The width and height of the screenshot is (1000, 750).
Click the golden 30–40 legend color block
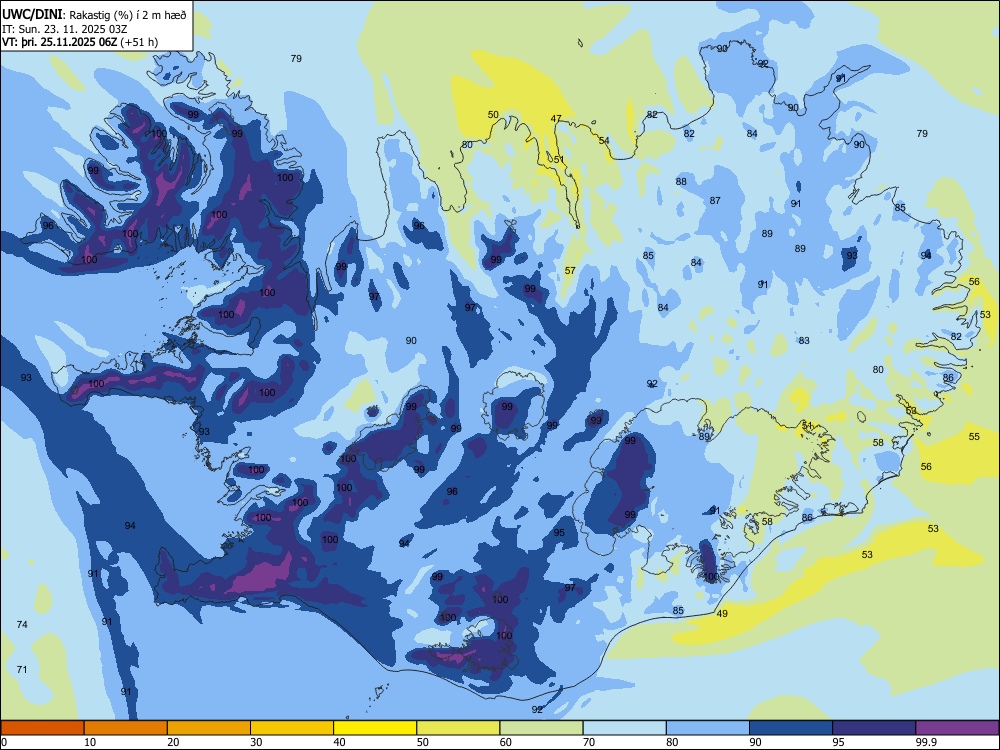[292, 728]
